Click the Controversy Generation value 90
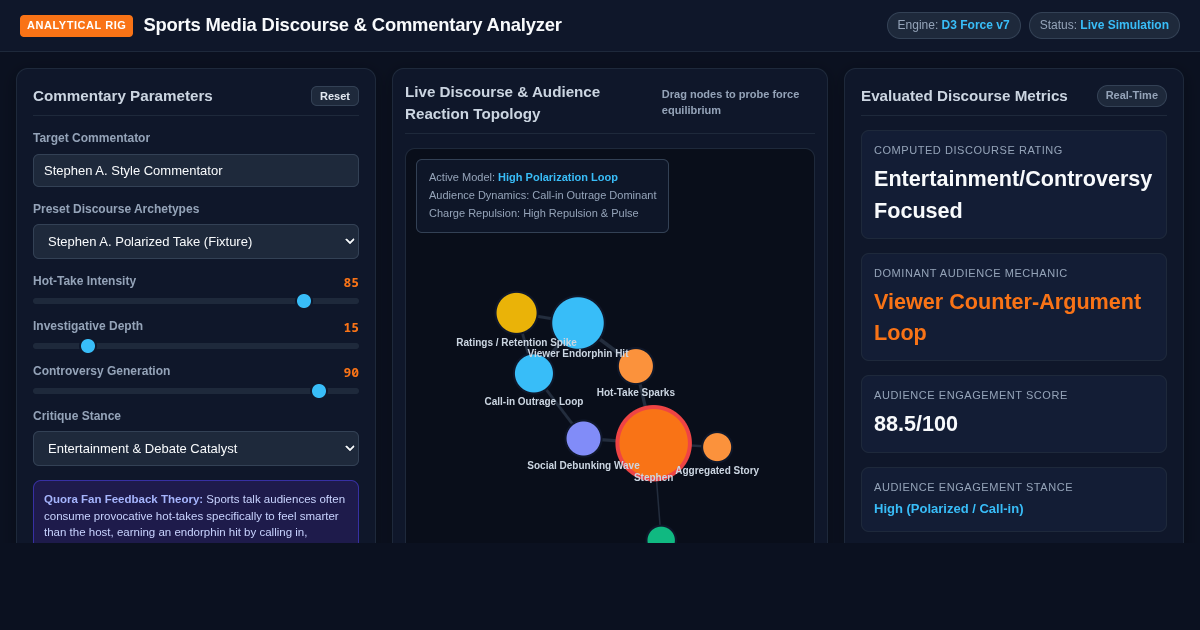Image resolution: width=1200 pixels, height=630 pixels. 351,373
